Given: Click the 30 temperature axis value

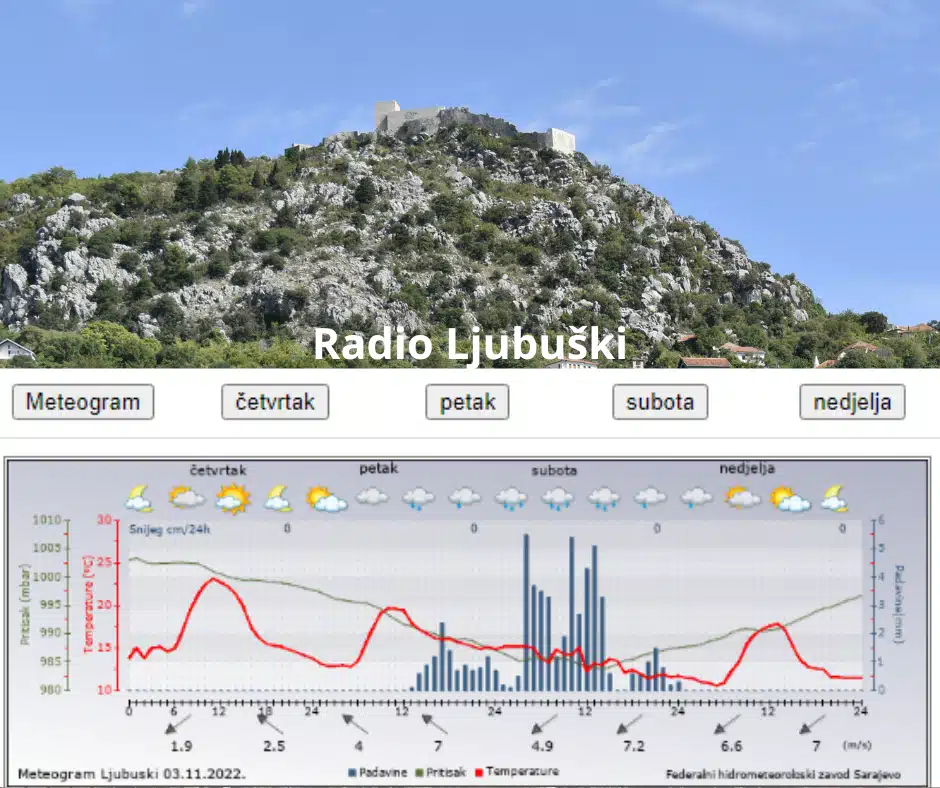Looking at the screenshot, I should pyautogui.click(x=104, y=520).
